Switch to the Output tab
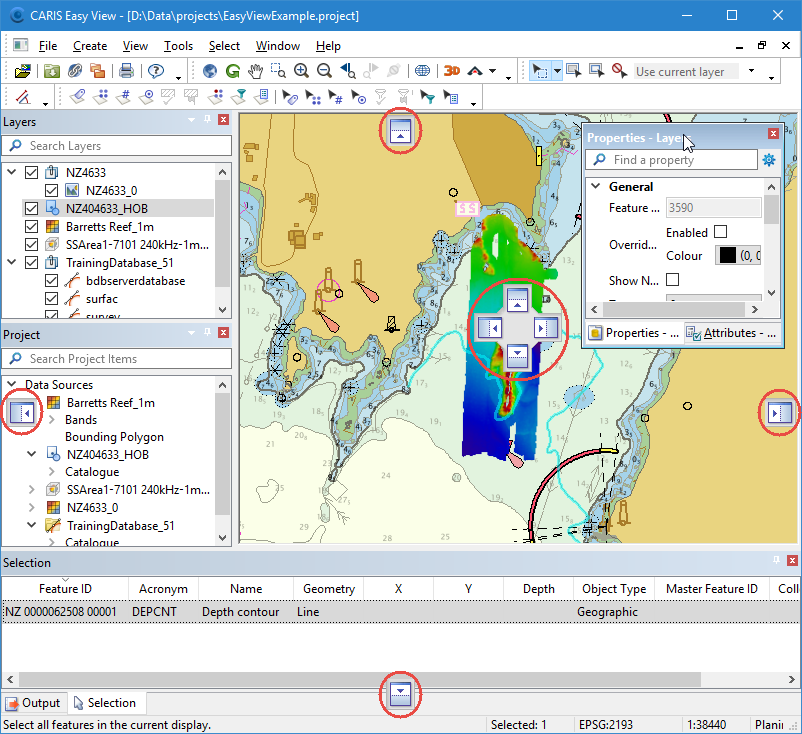Viewport: 802px width, 734px height. (x=34, y=703)
